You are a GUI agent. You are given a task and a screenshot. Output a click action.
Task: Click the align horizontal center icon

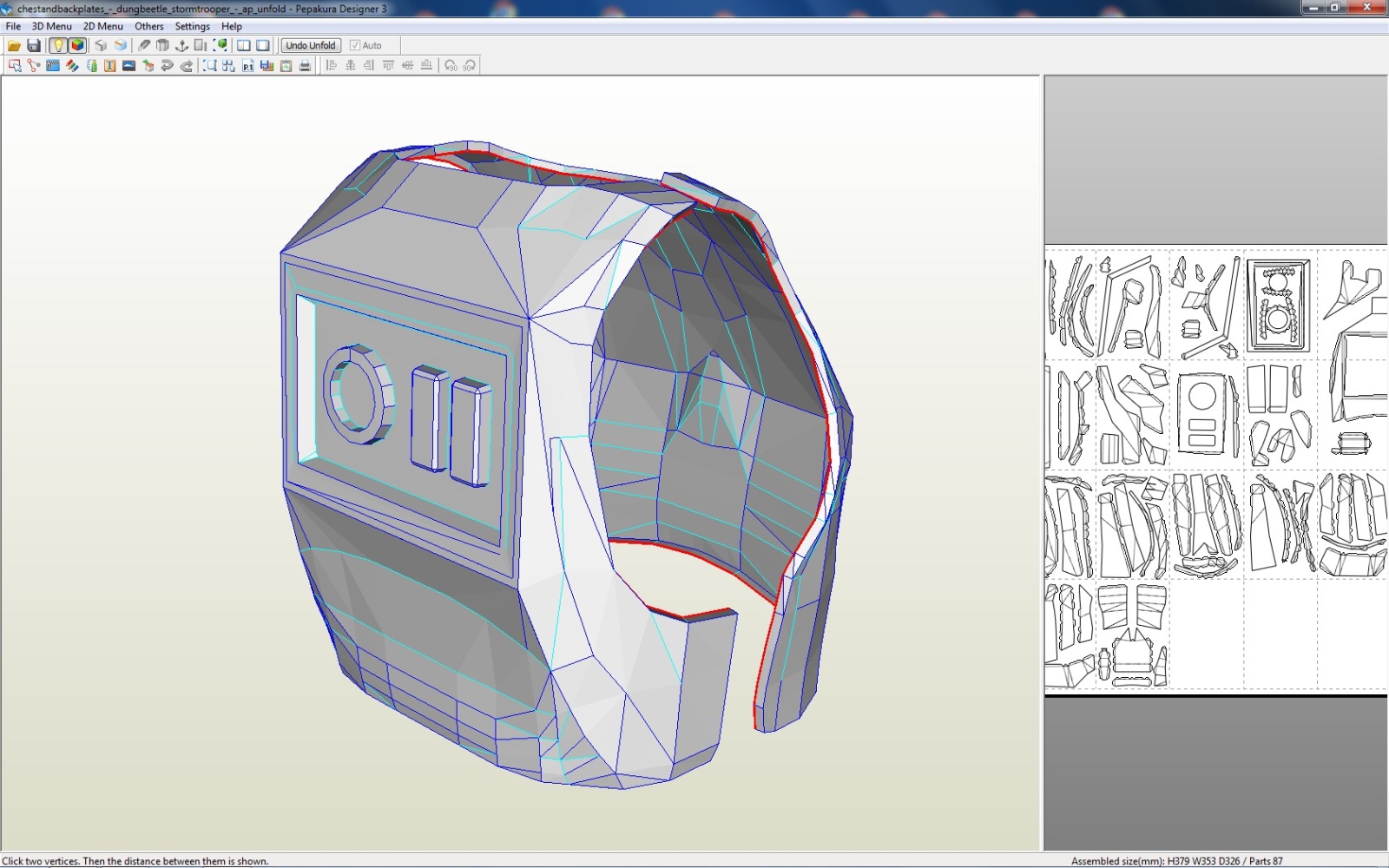point(350,65)
